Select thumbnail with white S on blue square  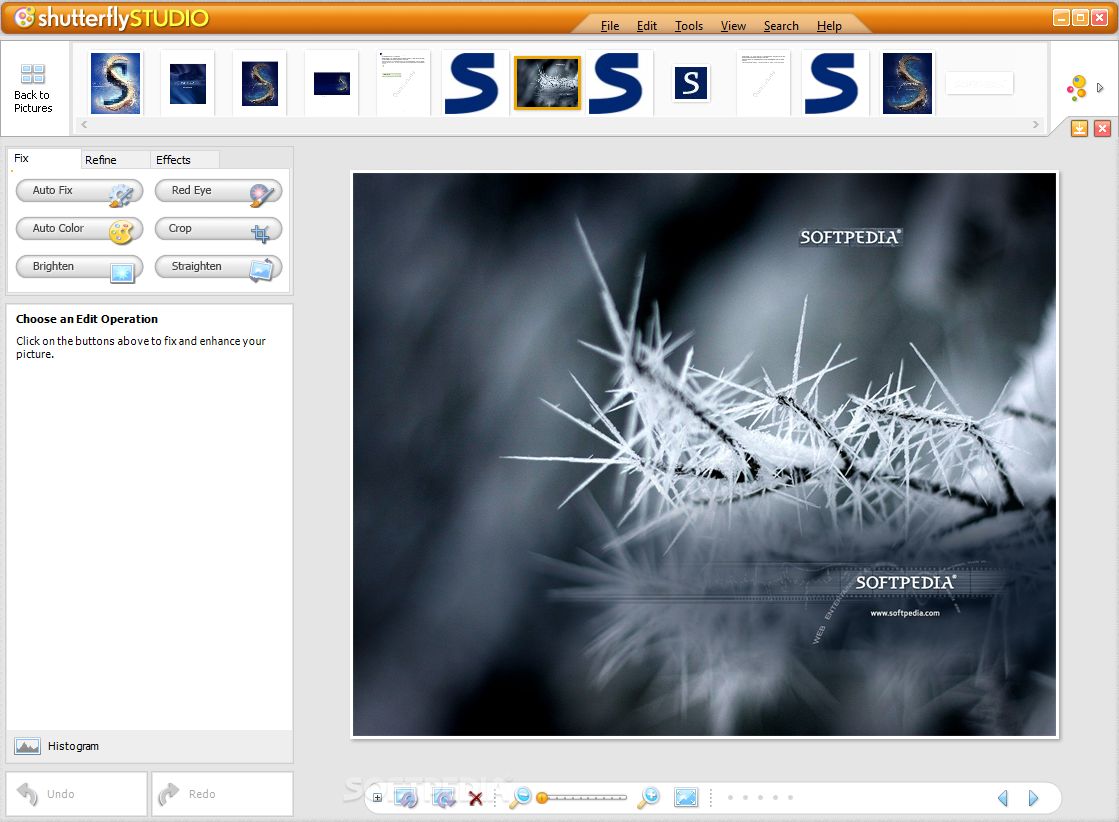(x=691, y=83)
